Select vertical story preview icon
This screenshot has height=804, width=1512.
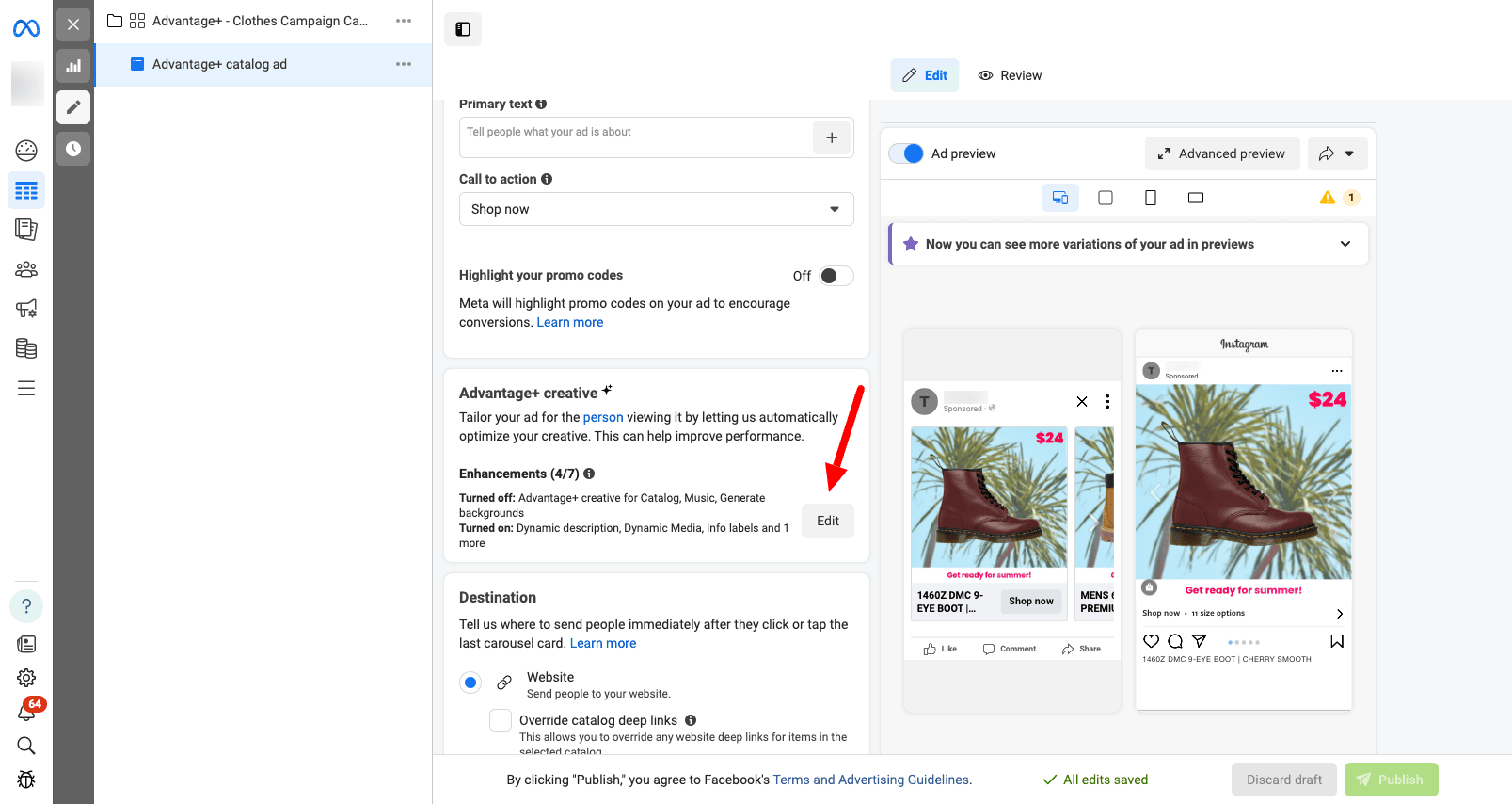pyautogui.click(x=1151, y=198)
